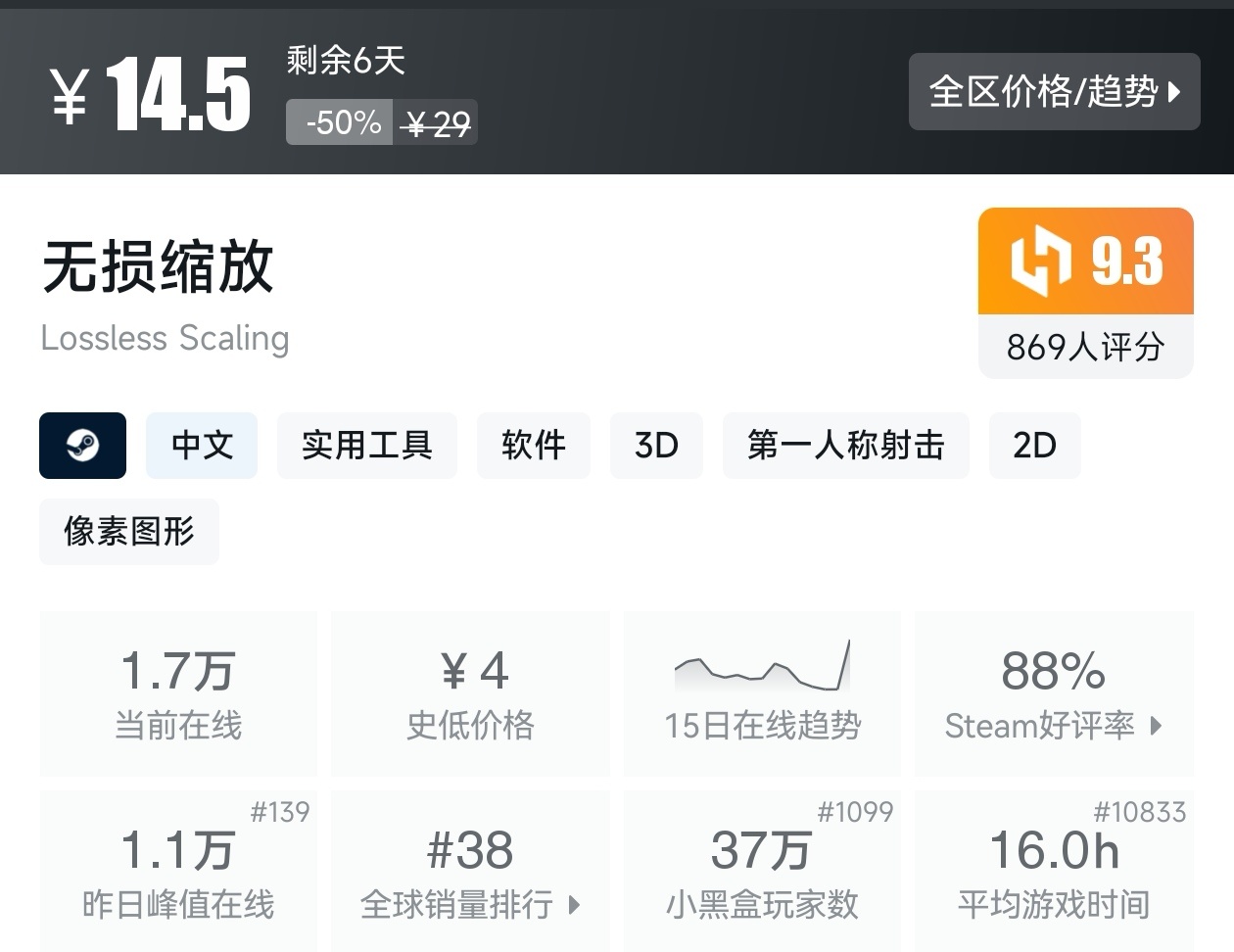The image size is (1234, 952).
Task: Select the 软件 tag
Action: pos(534,446)
